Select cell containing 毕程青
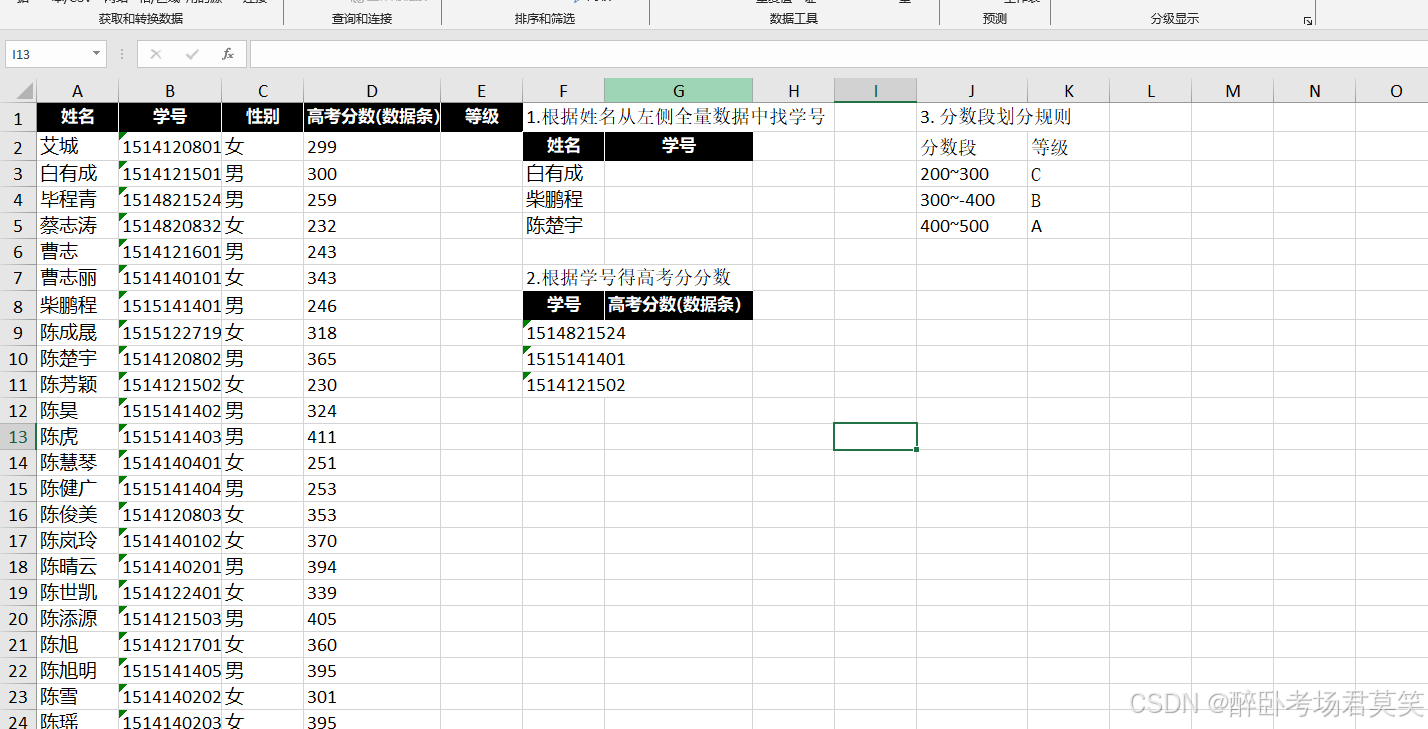 tap(78, 200)
